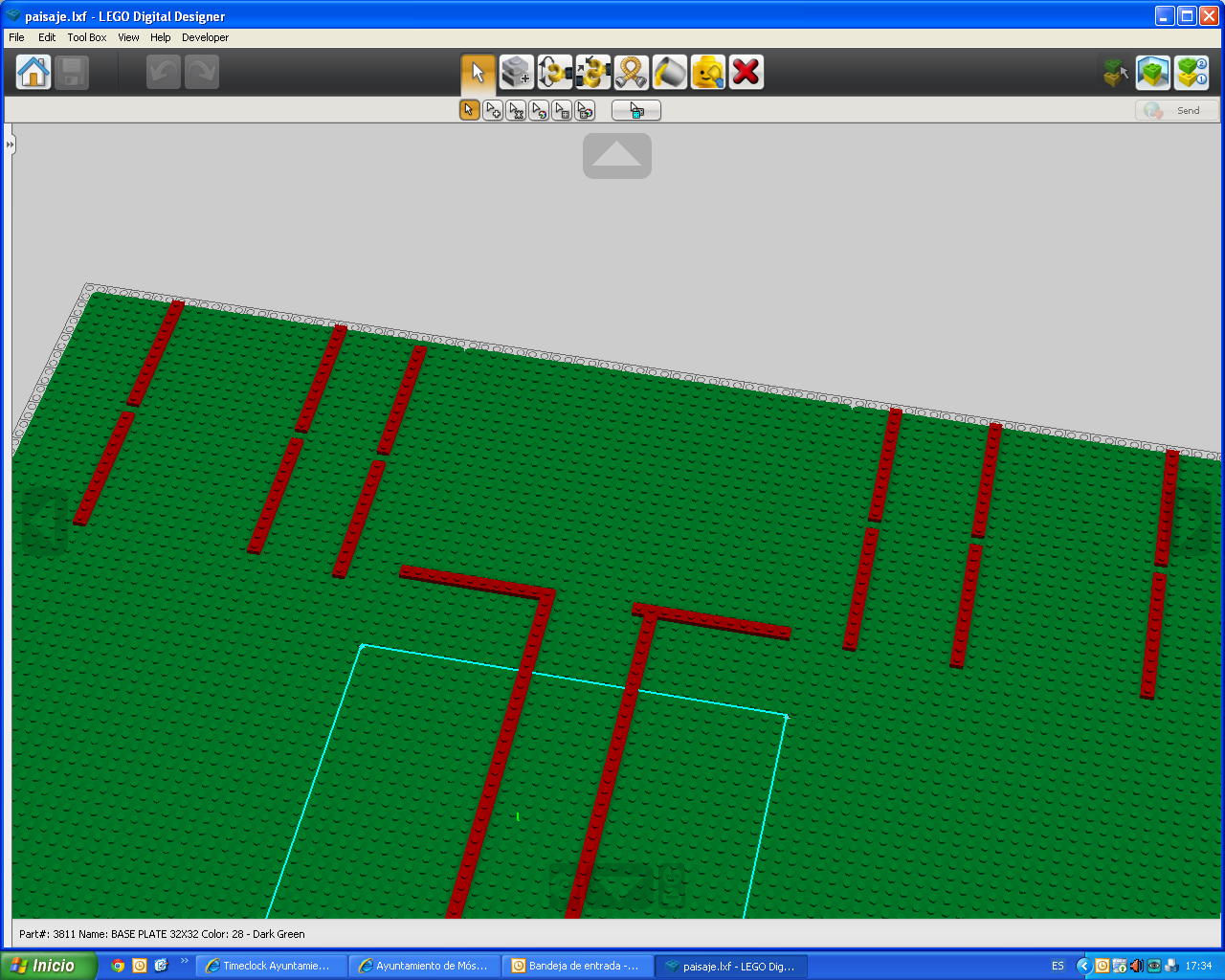This screenshot has width=1225, height=980.
Task: Click the ES language indicator in the tray
Action: (1058, 967)
